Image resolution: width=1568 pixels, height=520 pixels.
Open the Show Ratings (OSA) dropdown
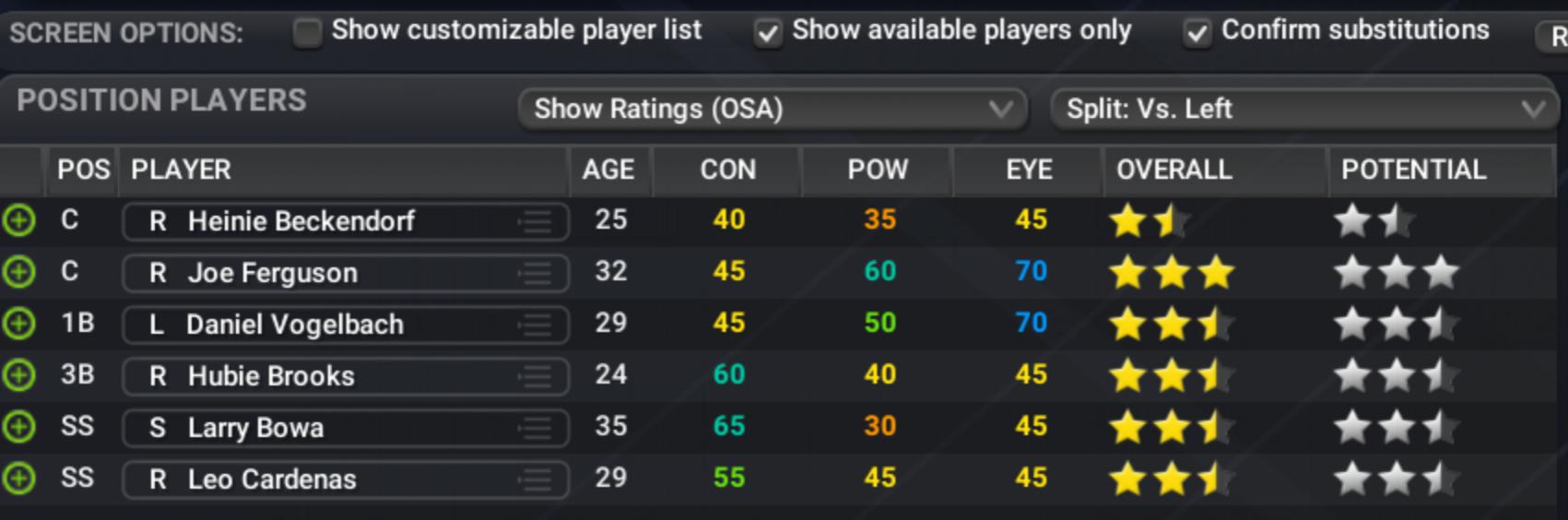772,110
